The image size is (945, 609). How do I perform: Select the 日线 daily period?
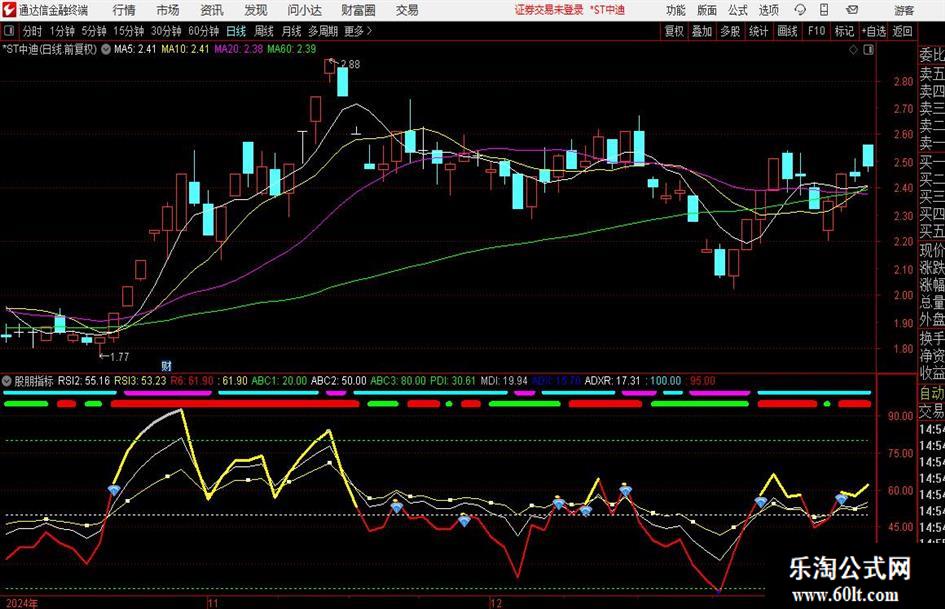click(x=236, y=31)
